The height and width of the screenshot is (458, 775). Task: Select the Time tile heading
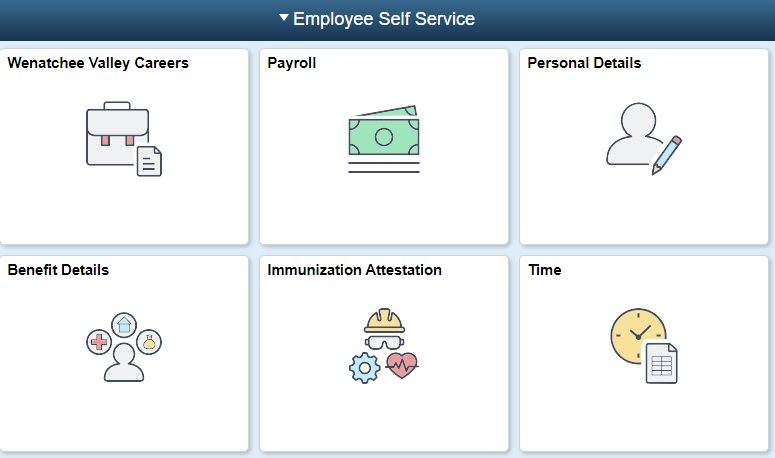[x=544, y=270]
